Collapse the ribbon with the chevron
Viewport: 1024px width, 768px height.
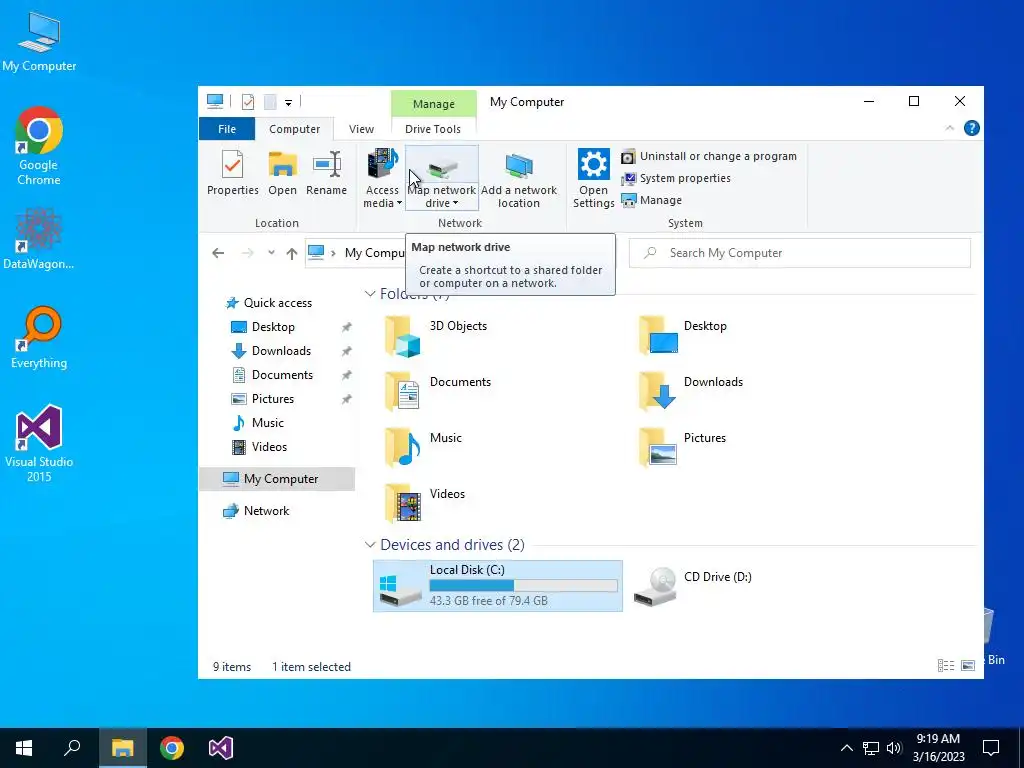pos(950,128)
